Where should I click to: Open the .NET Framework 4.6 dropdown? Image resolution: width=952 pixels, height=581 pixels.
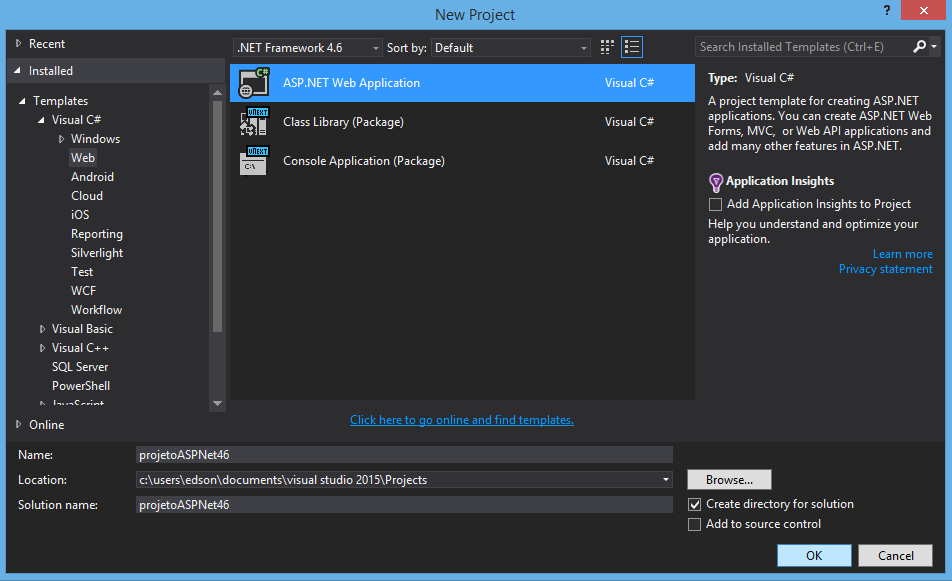tap(308, 48)
